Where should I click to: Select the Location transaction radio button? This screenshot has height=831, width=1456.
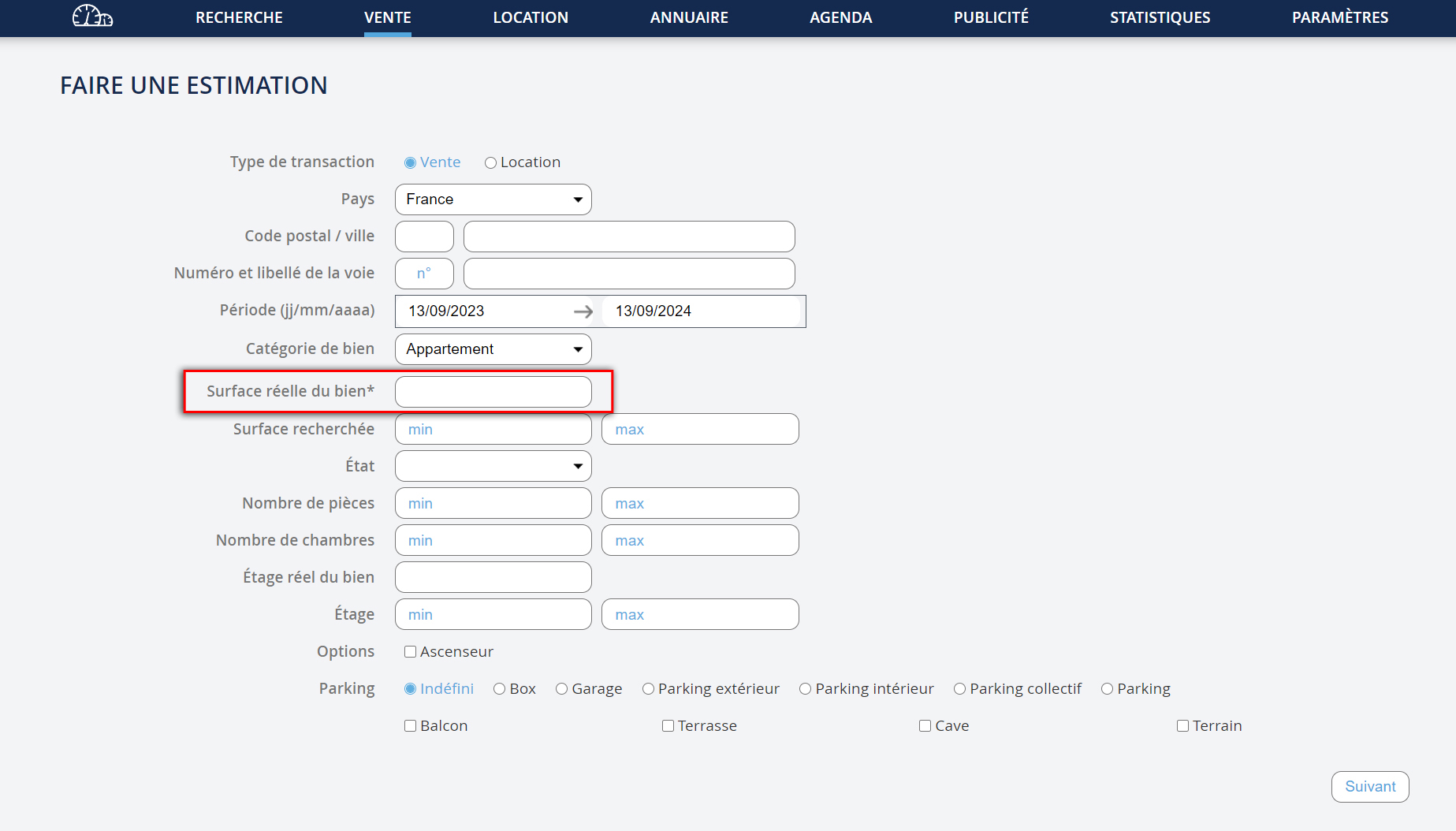click(x=490, y=163)
